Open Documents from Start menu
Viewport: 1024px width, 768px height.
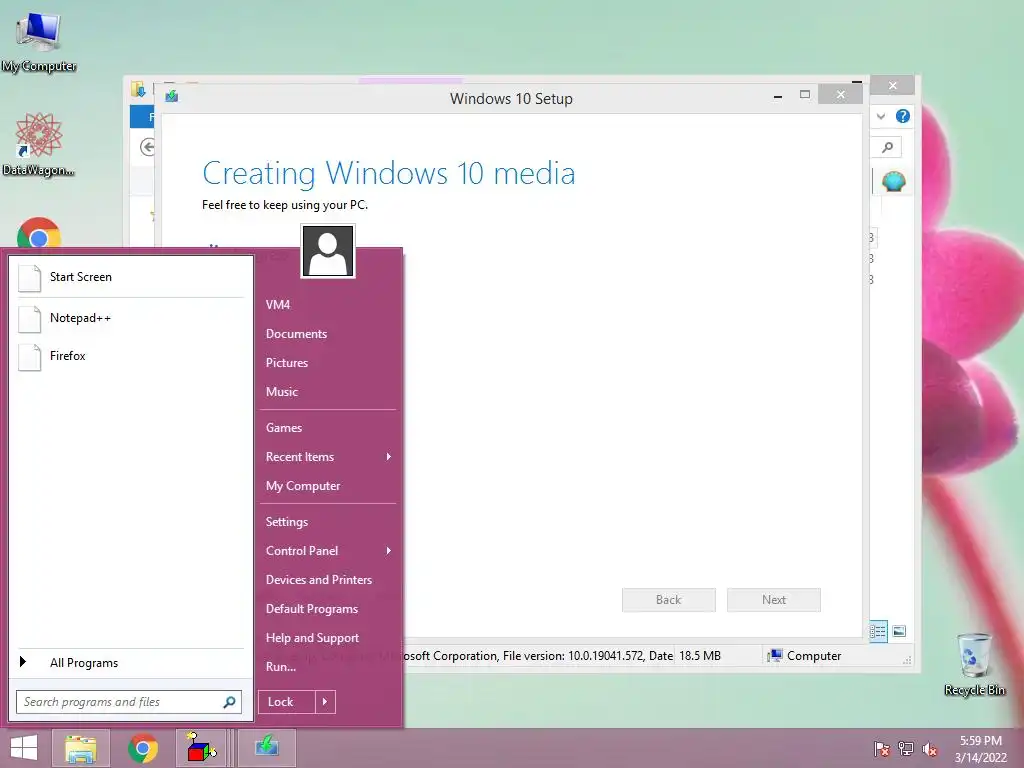point(296,334)
